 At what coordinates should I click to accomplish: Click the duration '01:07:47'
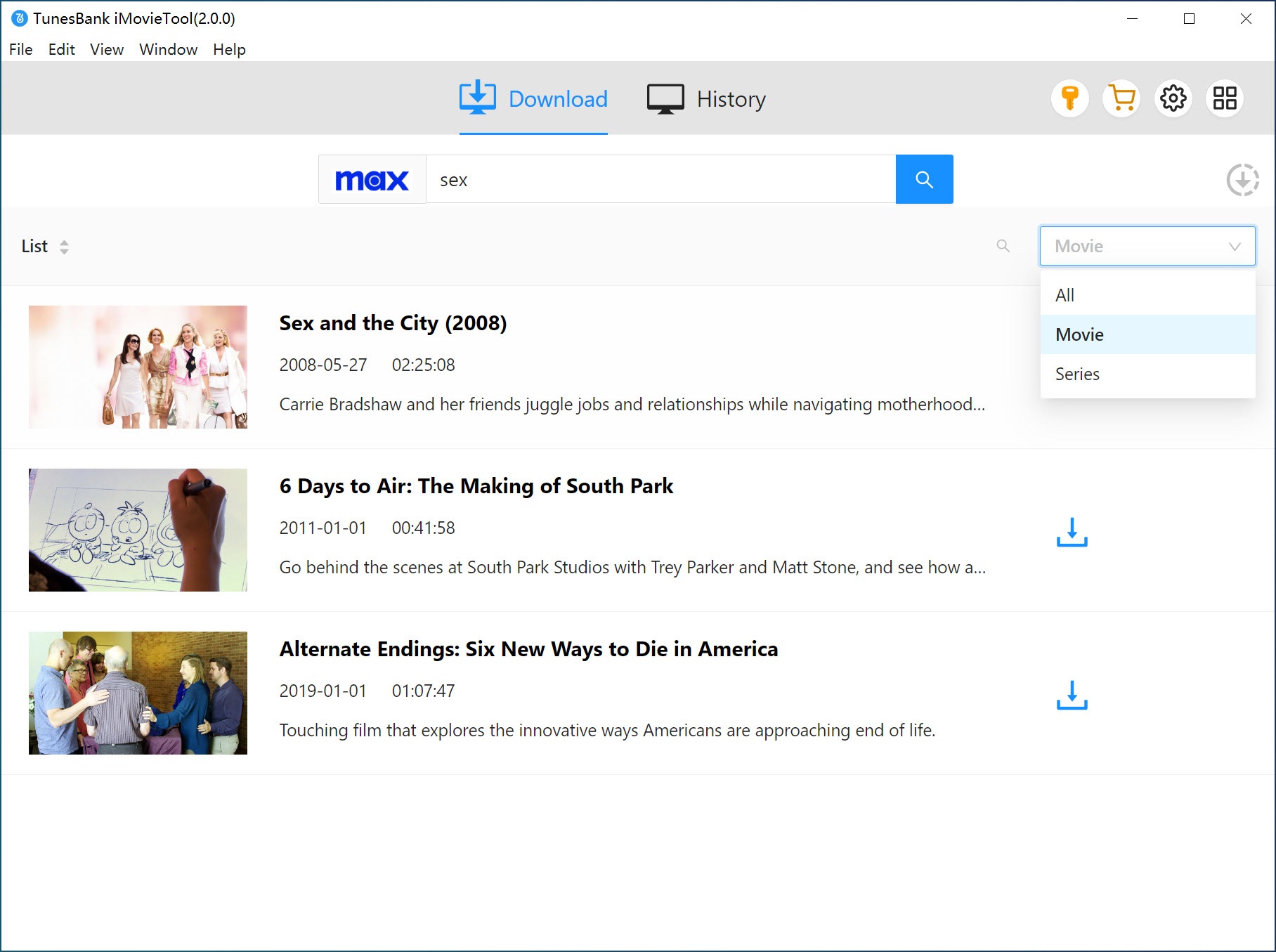[x=424, y=691]
